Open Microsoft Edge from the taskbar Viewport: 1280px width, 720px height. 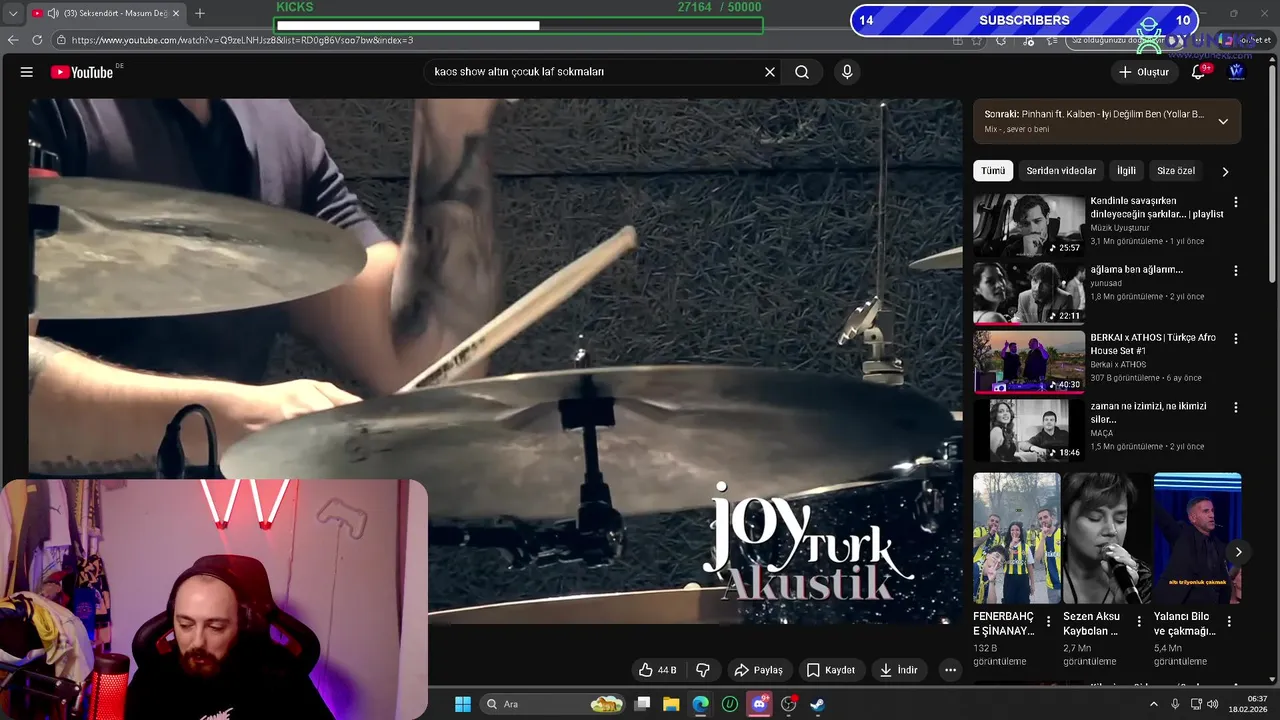tap(701, 704)
